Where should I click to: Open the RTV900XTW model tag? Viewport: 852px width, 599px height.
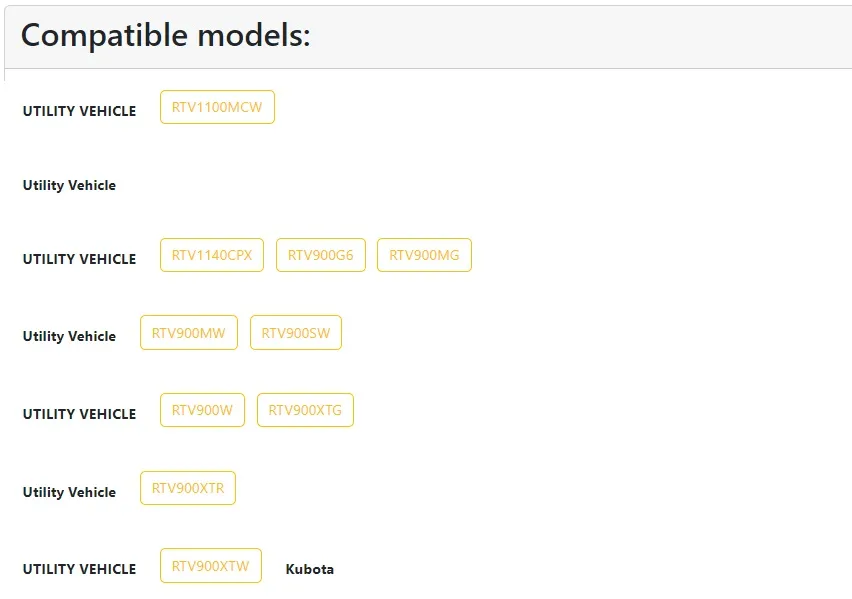click(x=211, y=566)
